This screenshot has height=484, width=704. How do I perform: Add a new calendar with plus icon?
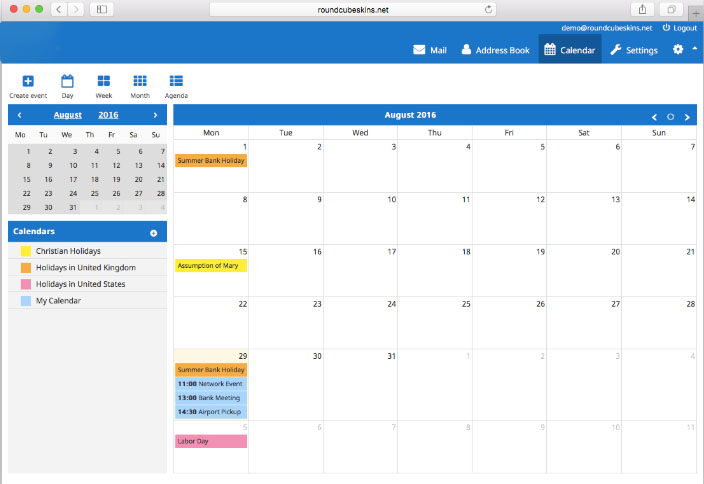[x=154, y=233]
